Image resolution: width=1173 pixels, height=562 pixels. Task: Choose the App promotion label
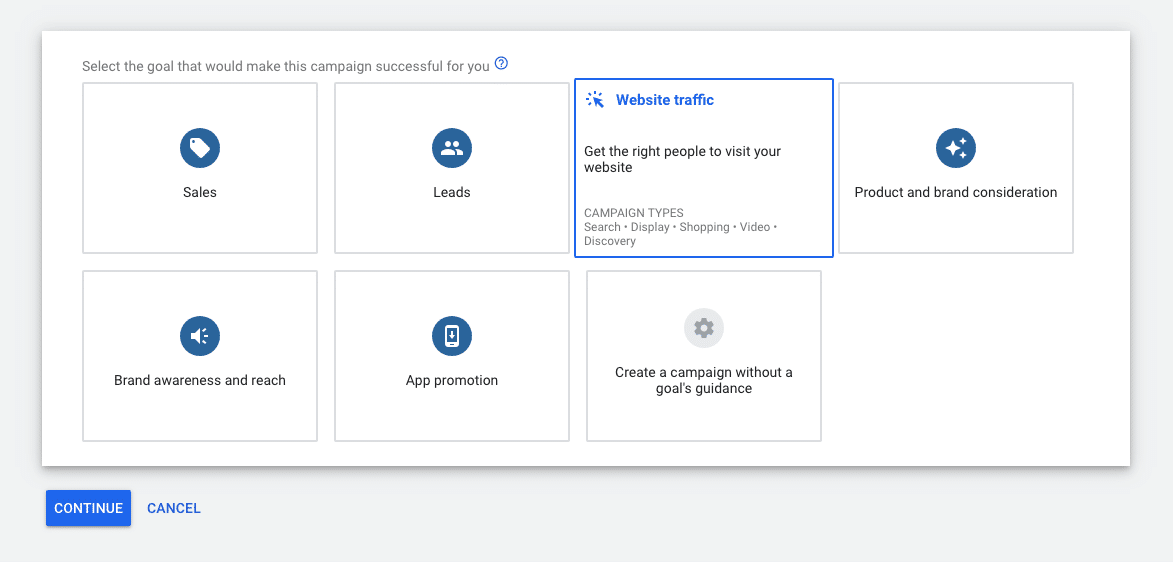[452, 380]
